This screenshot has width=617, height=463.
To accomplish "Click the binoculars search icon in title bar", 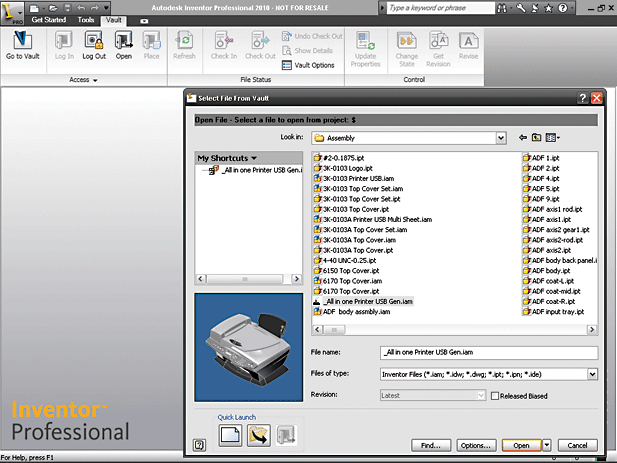I will click(x=502, y=8).
